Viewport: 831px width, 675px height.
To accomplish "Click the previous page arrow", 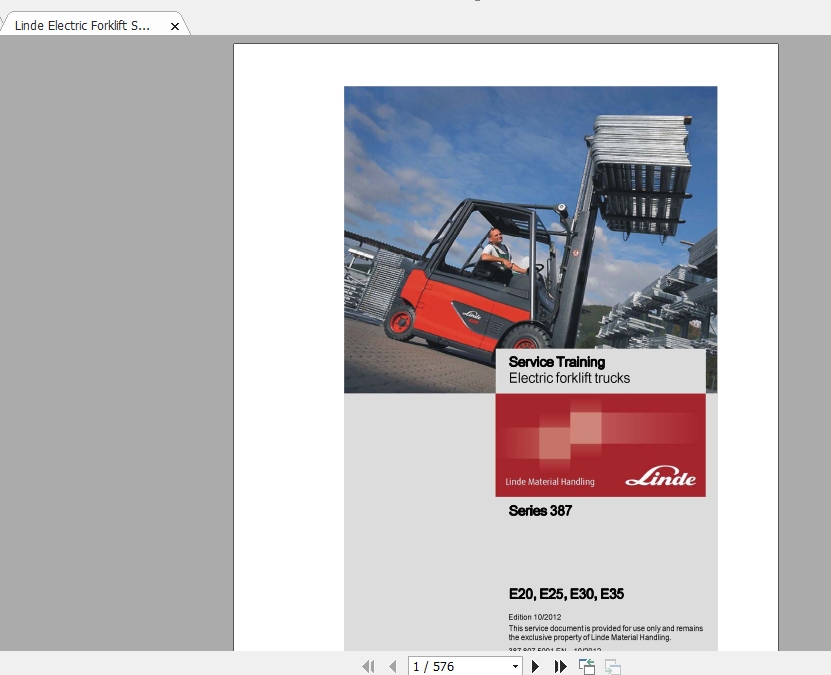I will pos(392,666).
